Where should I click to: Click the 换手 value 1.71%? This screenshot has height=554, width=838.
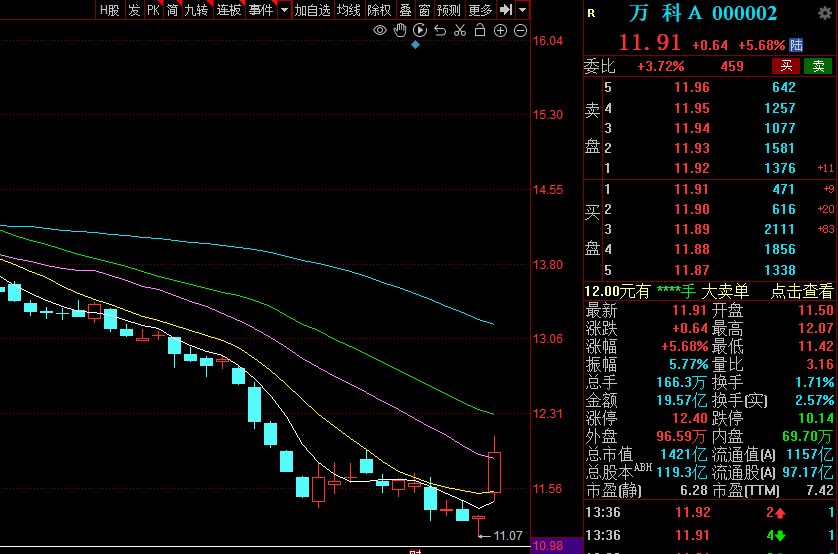point(813,383)
